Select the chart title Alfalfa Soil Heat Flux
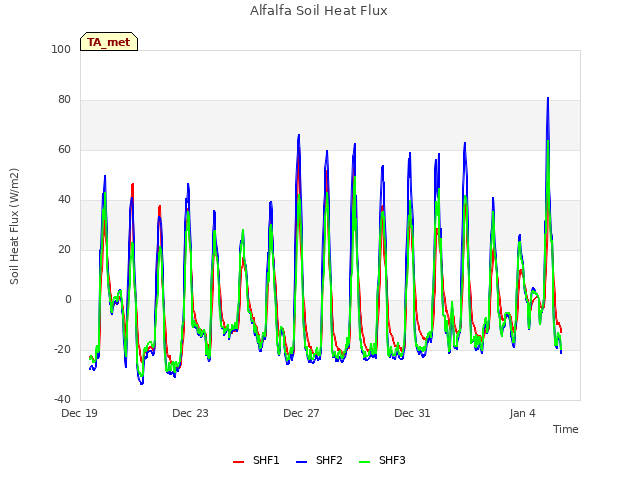The width and height of the screenshot is (640, 480). click(x=319, y=11)
